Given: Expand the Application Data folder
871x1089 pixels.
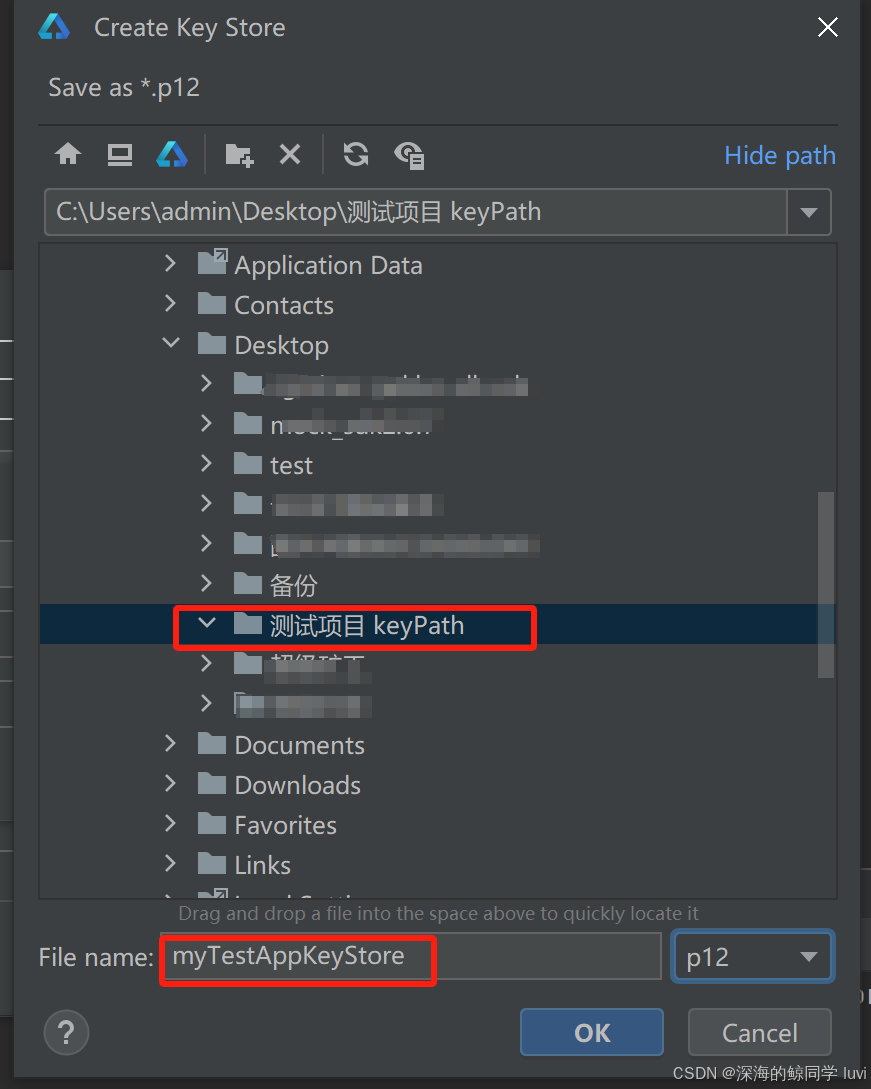Looking at the screenshot, I should tap(170, 263).
